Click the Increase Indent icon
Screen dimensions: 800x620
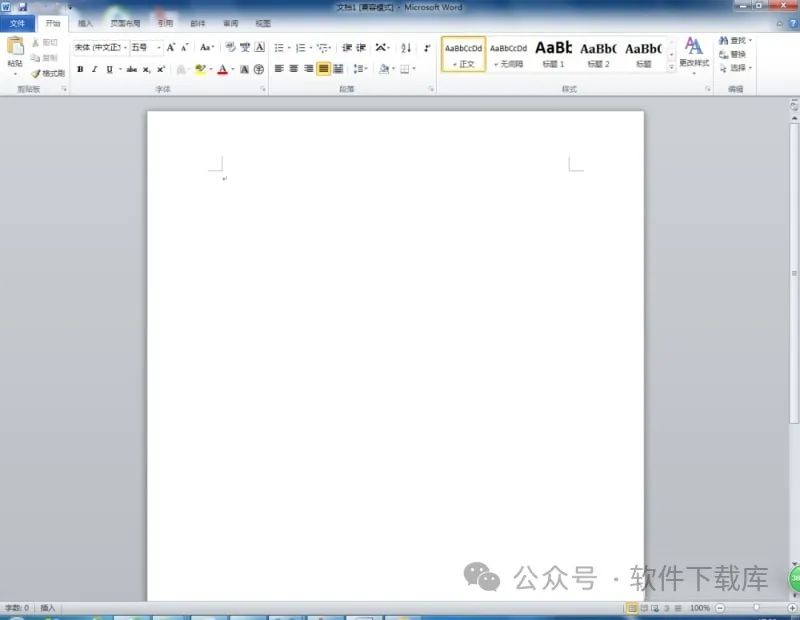[361, 47]
